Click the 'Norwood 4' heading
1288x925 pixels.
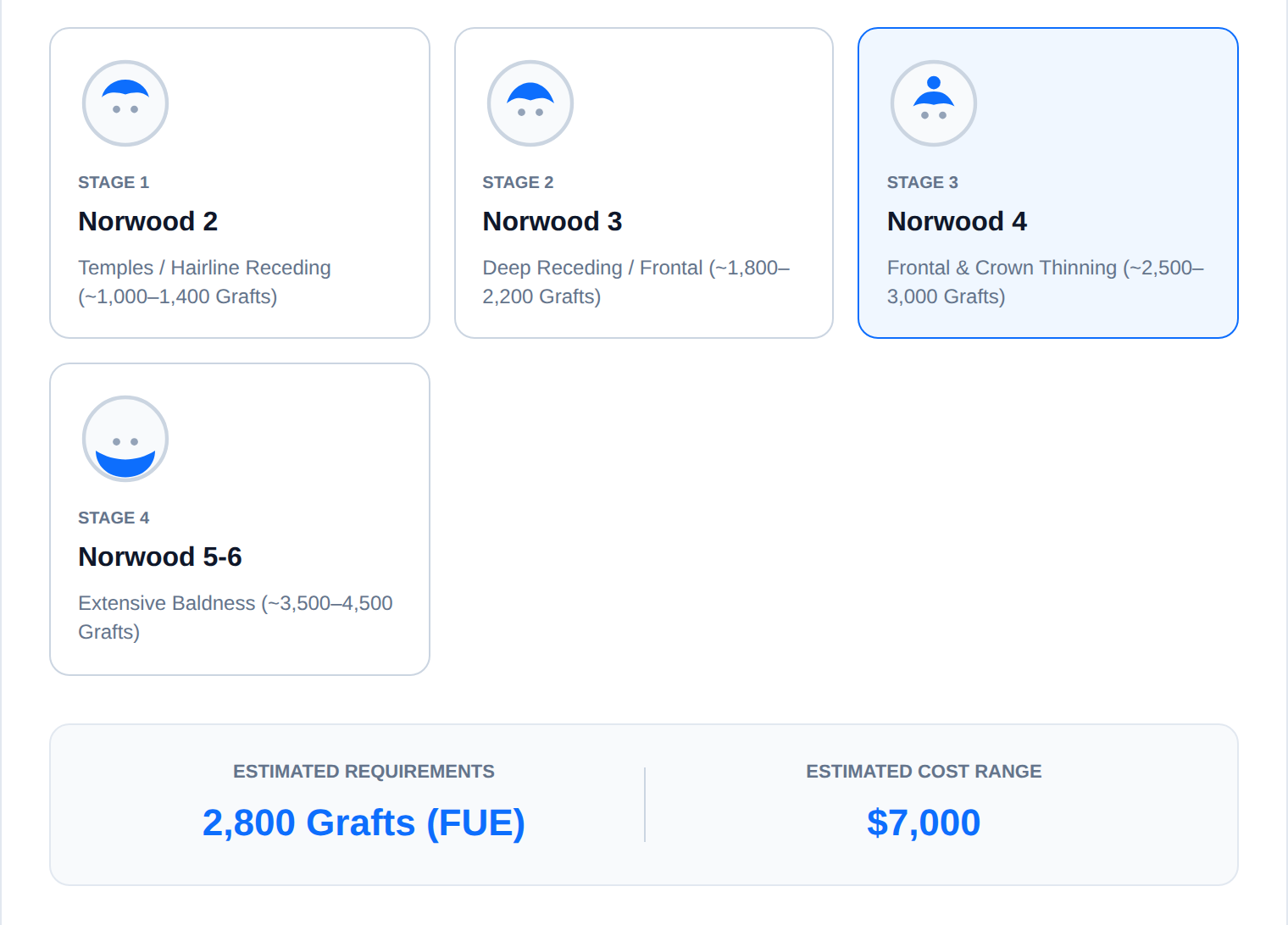pyautogui.click(x=957, y=221)
